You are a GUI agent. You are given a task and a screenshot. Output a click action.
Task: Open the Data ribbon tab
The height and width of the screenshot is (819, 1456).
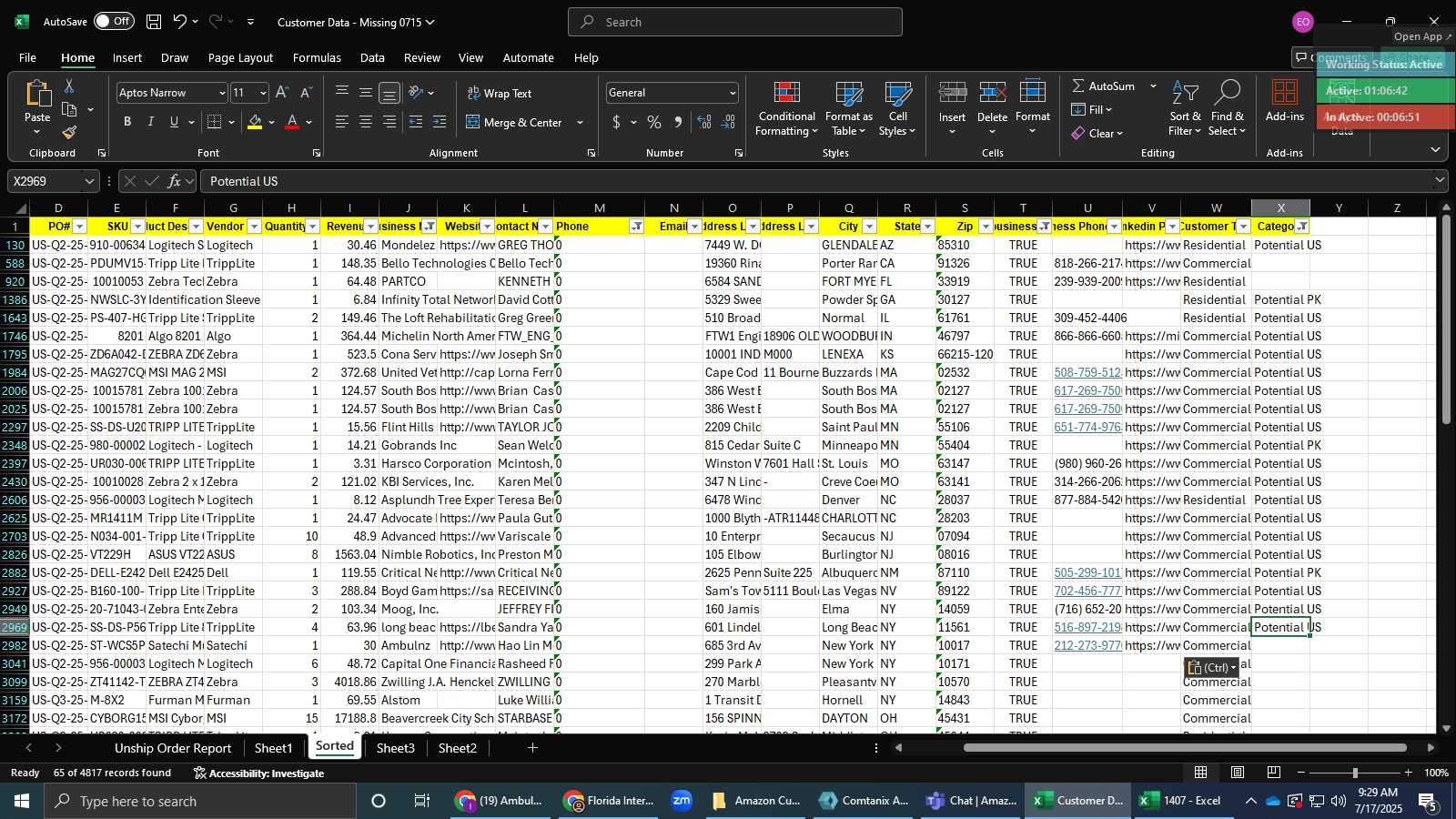(x=372, y=57)
